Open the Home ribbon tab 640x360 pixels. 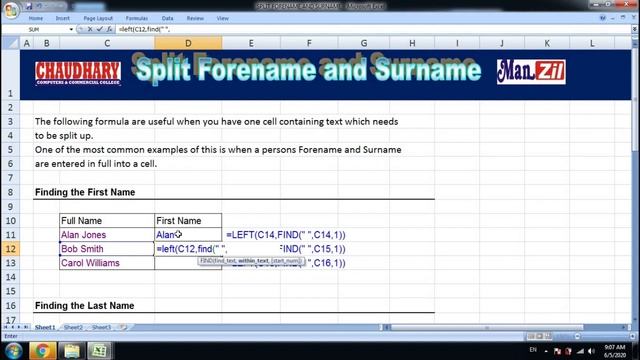pyautogui.click(x=36, y=18)
